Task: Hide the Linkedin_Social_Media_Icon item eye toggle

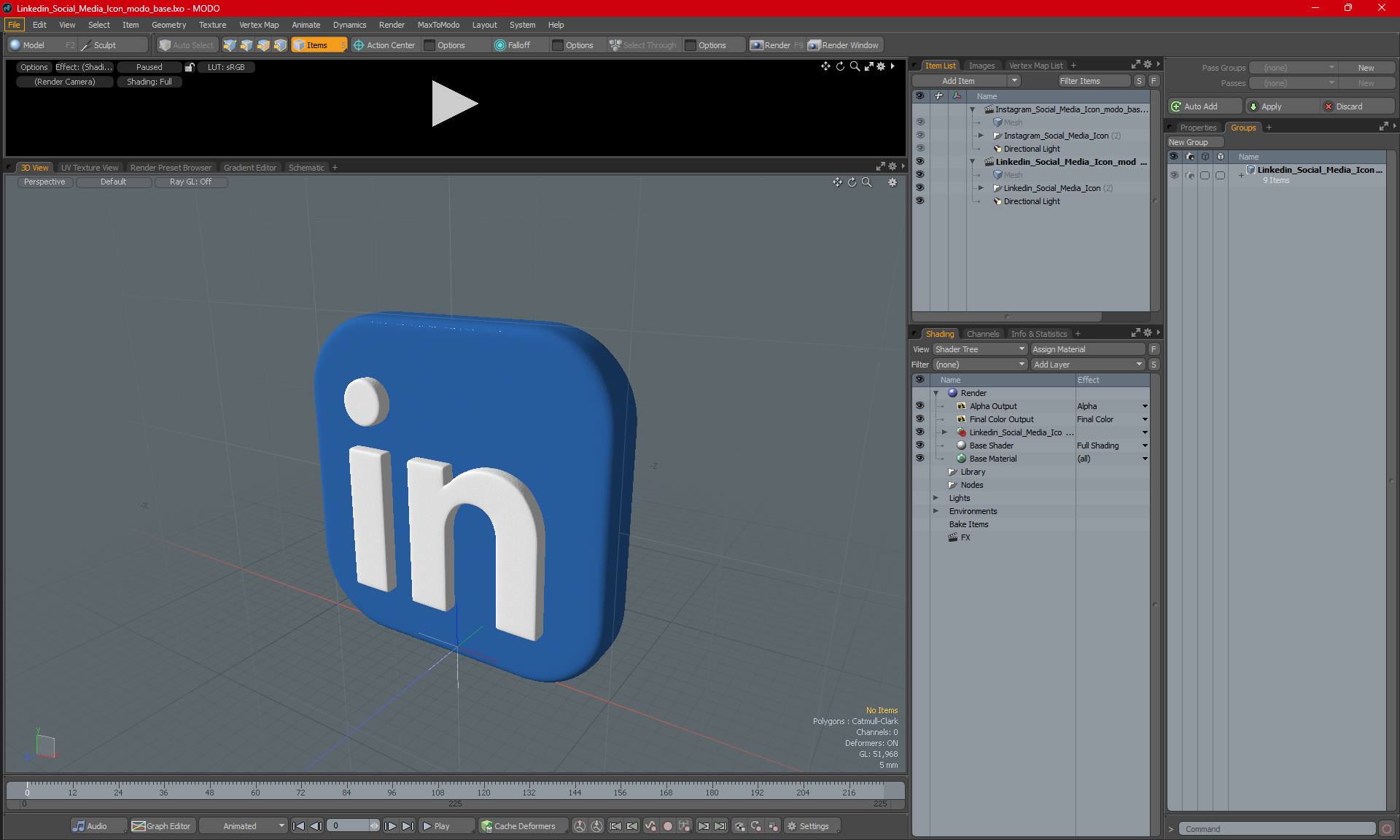Action: click(x=919, y=188)
